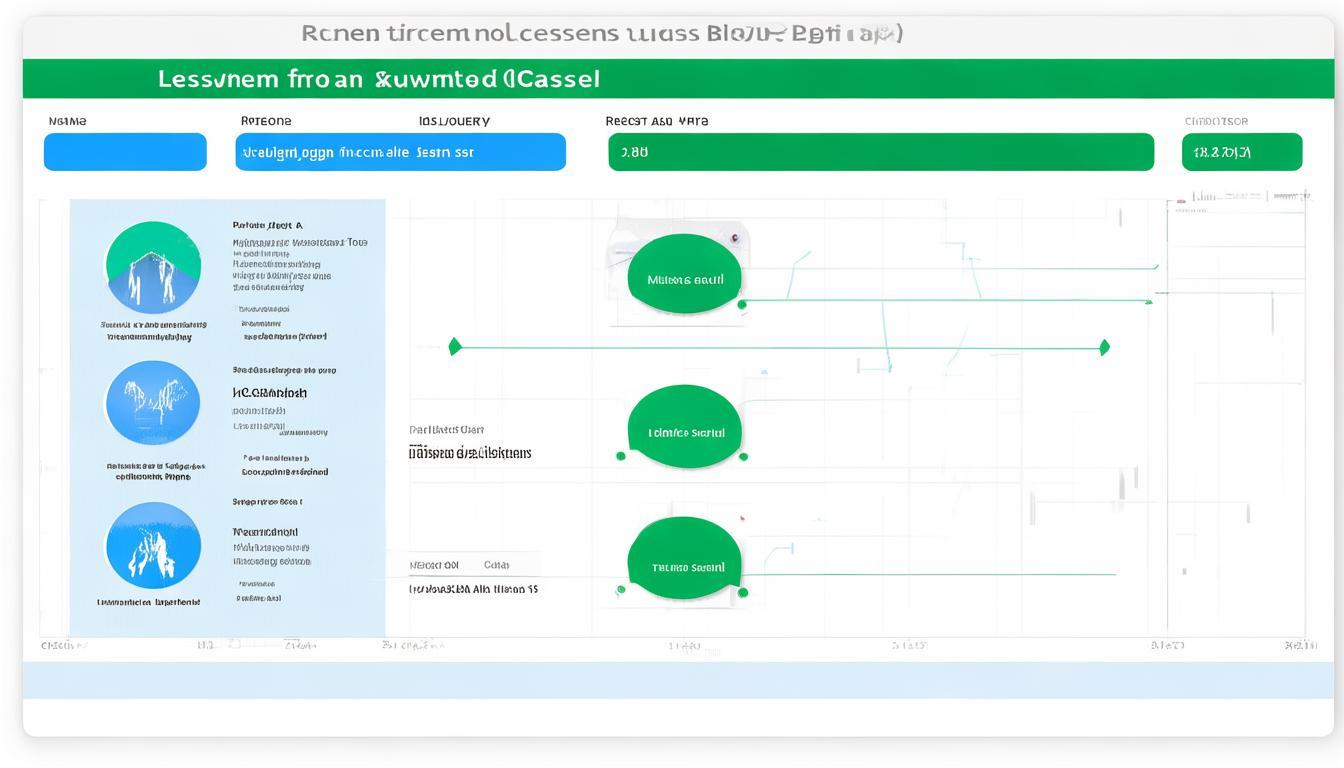Click the empty blue field under first label

(x=125, y=152)
